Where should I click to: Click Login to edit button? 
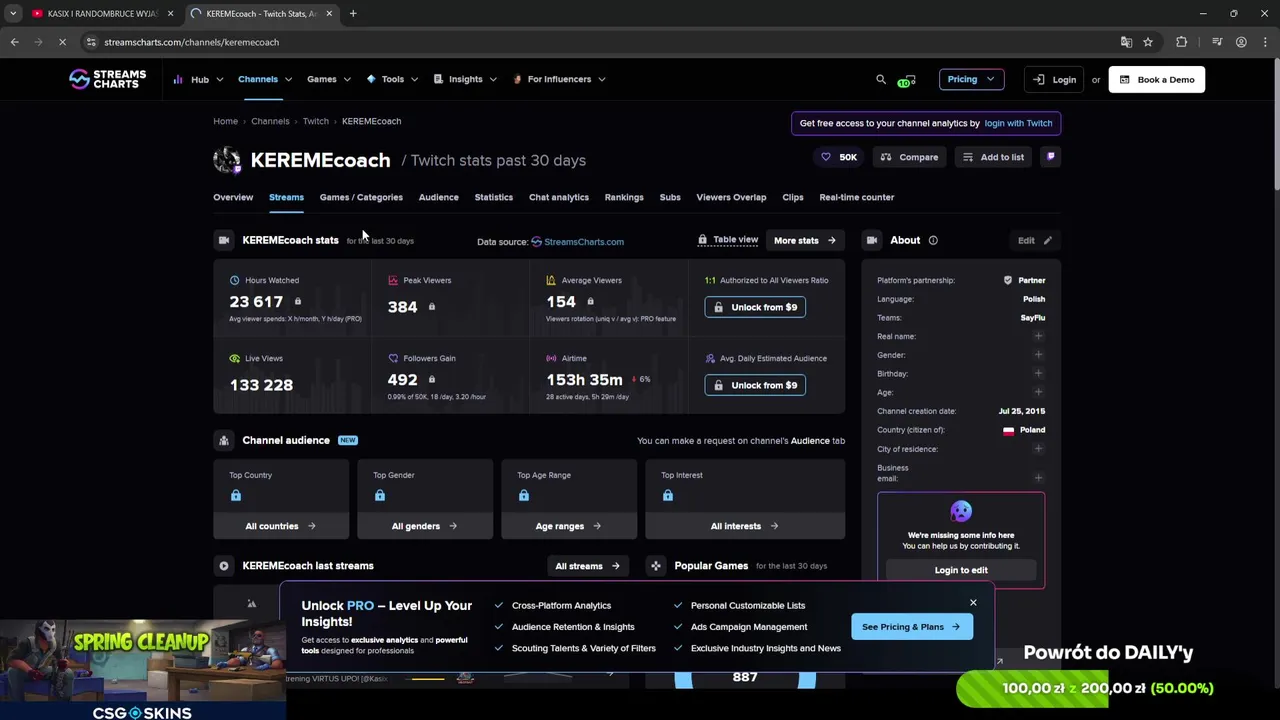(x=961, y=570)
